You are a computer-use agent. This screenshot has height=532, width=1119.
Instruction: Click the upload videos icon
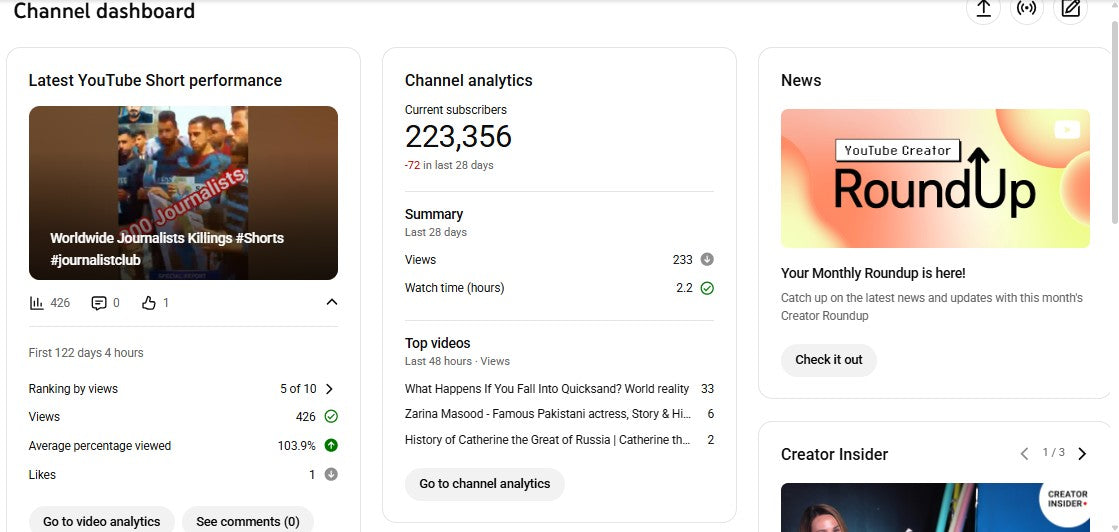pyautogui.click(x=983, y=9)
